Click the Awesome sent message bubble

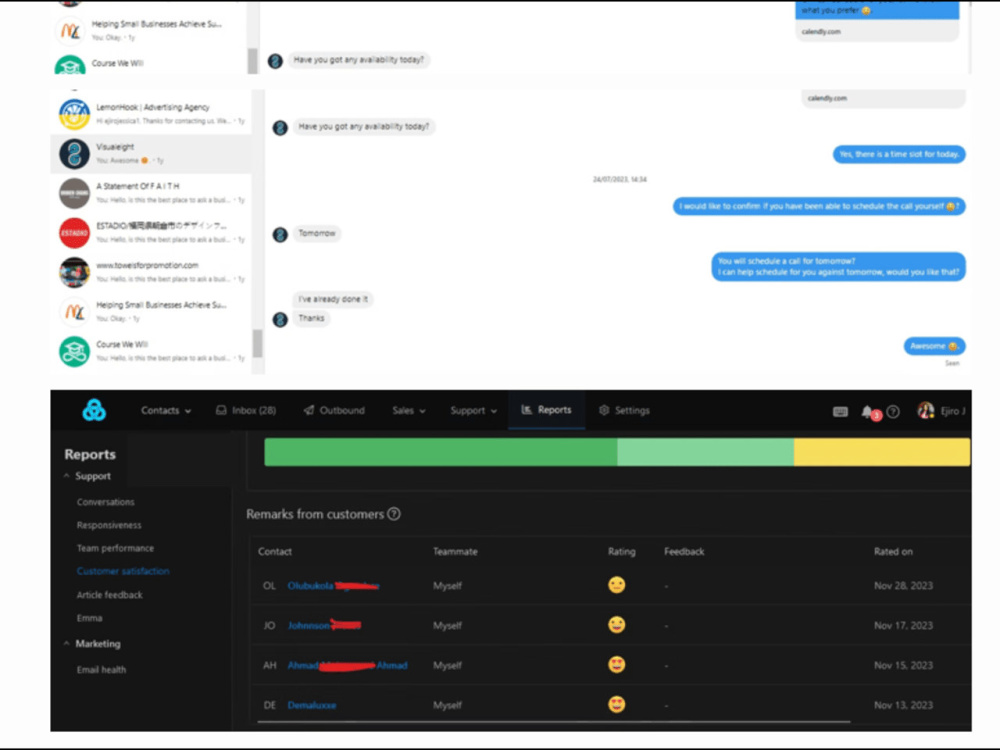[934, 346]
